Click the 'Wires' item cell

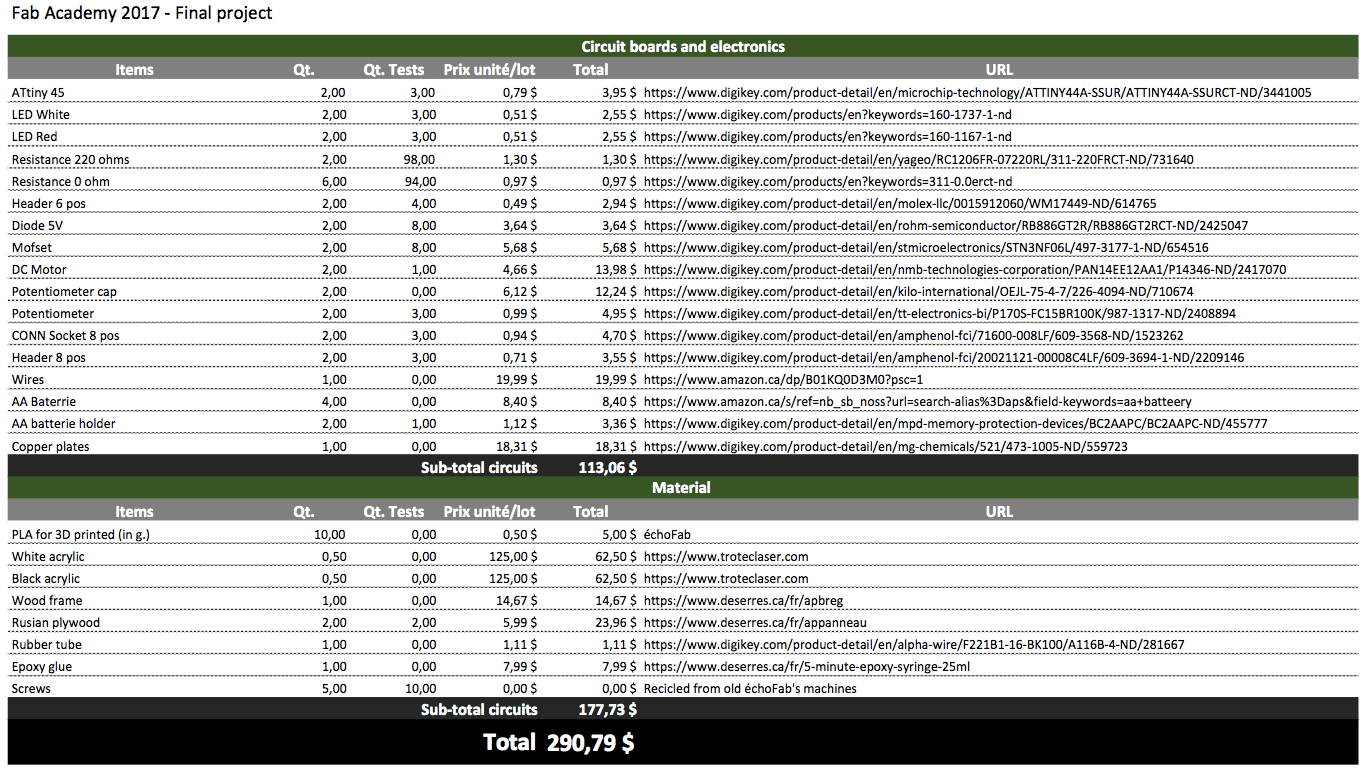[x=28, y=380]
